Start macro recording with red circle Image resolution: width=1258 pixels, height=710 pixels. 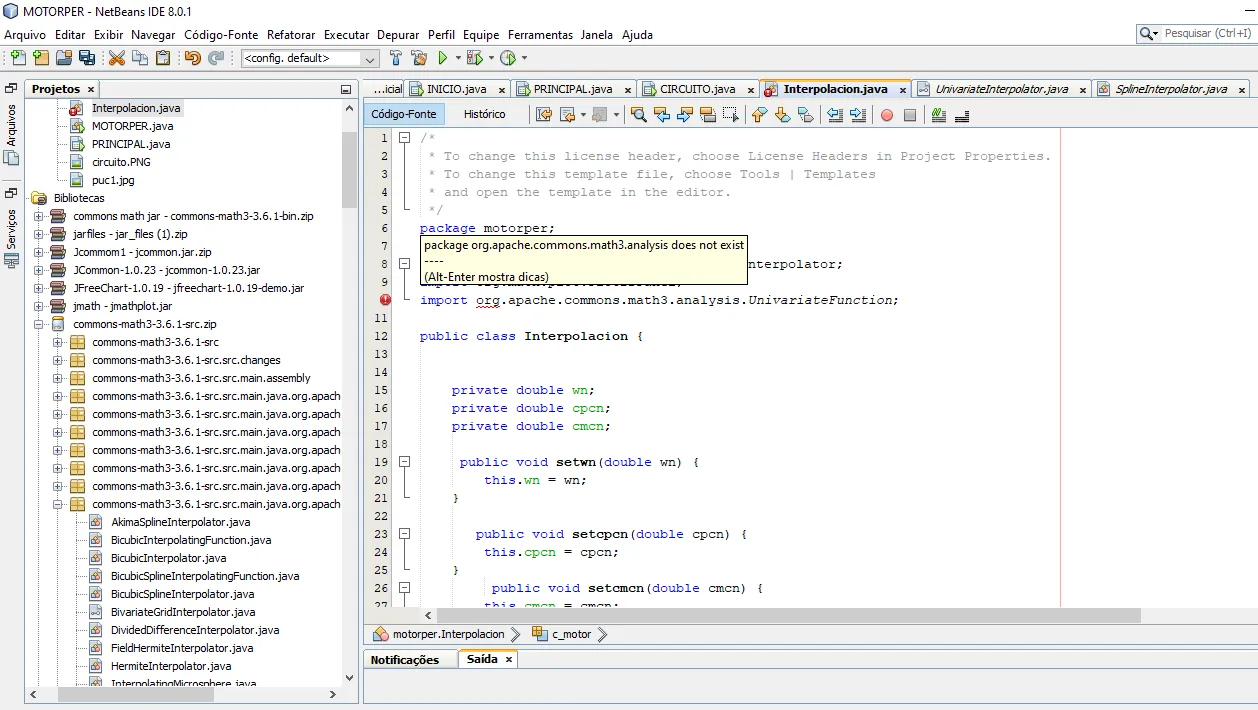pos(886,115)
